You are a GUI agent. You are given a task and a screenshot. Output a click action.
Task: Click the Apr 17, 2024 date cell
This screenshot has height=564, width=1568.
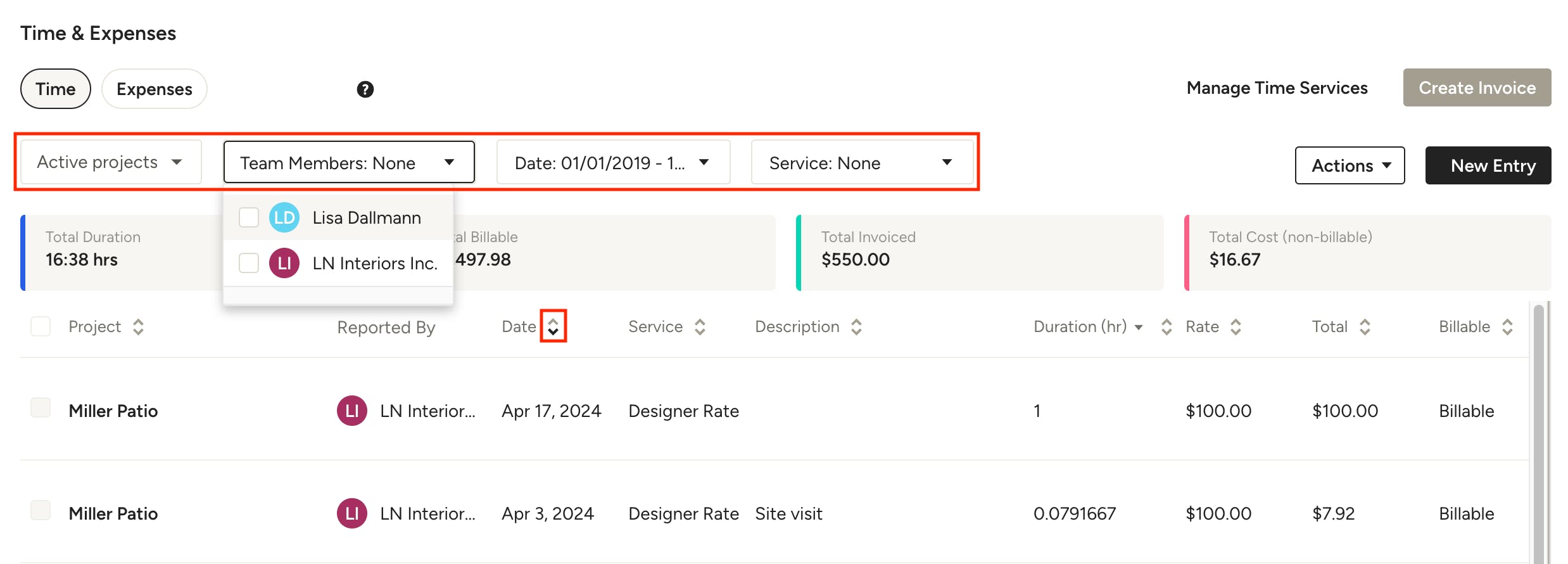[551, 411]
